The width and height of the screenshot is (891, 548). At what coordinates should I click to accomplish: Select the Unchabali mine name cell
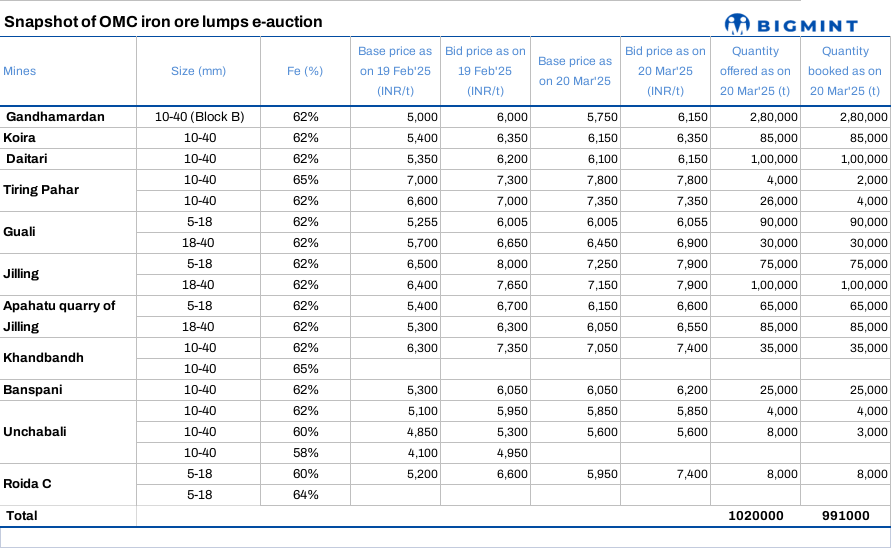click(36, 431)
